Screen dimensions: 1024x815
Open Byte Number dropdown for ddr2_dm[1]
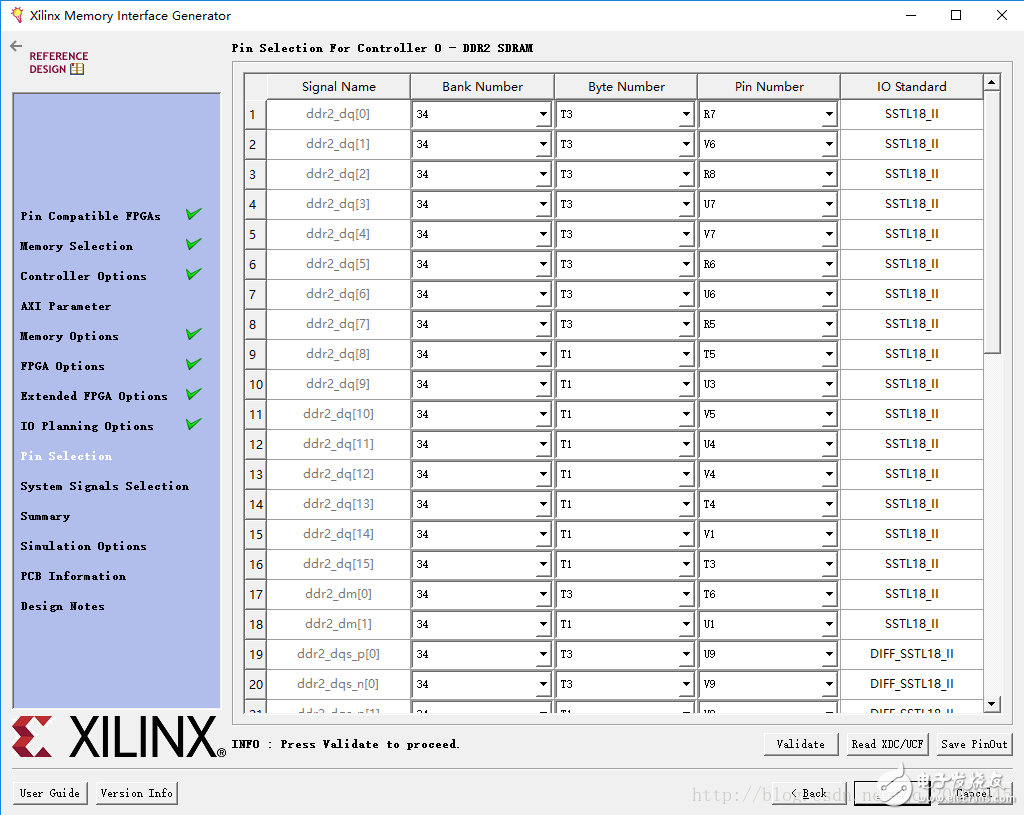[686, 625]
